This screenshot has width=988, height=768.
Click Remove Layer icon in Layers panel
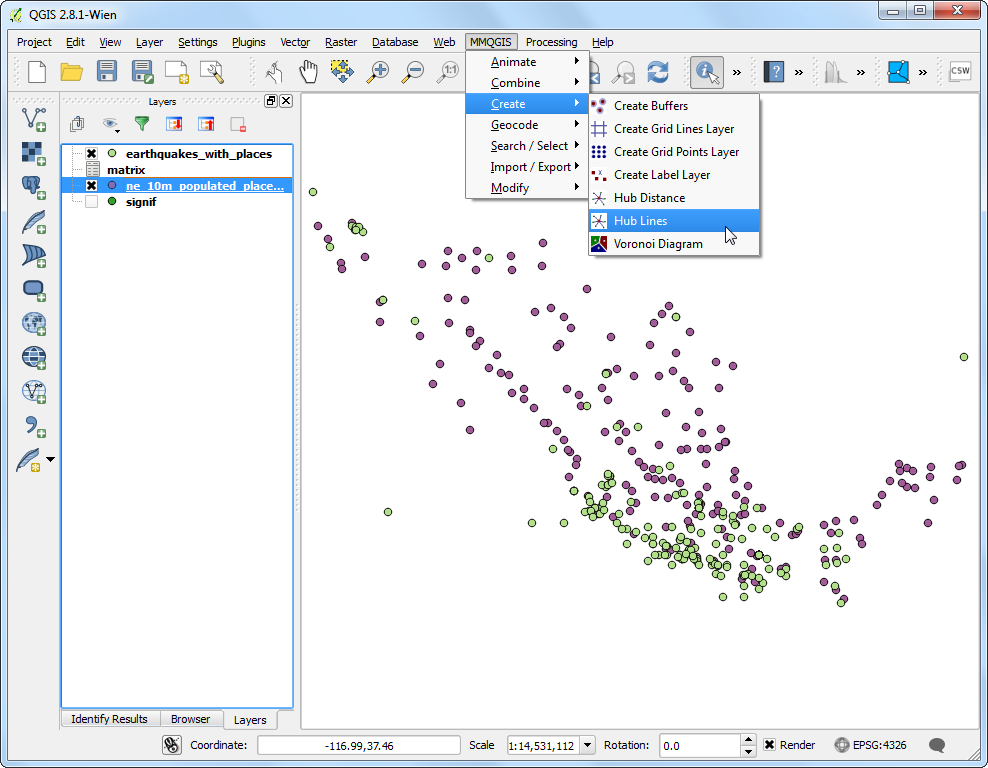tap(238, 124)
